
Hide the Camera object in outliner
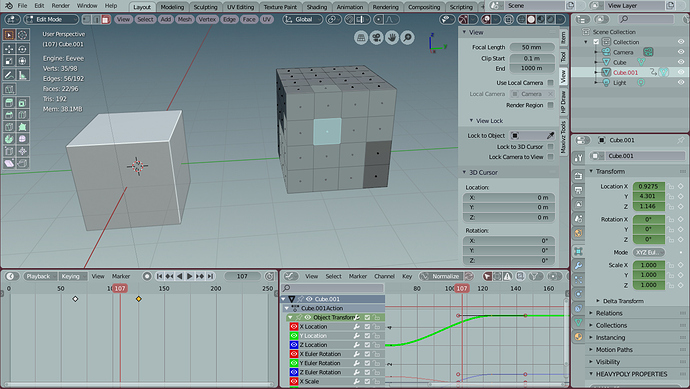681,52
